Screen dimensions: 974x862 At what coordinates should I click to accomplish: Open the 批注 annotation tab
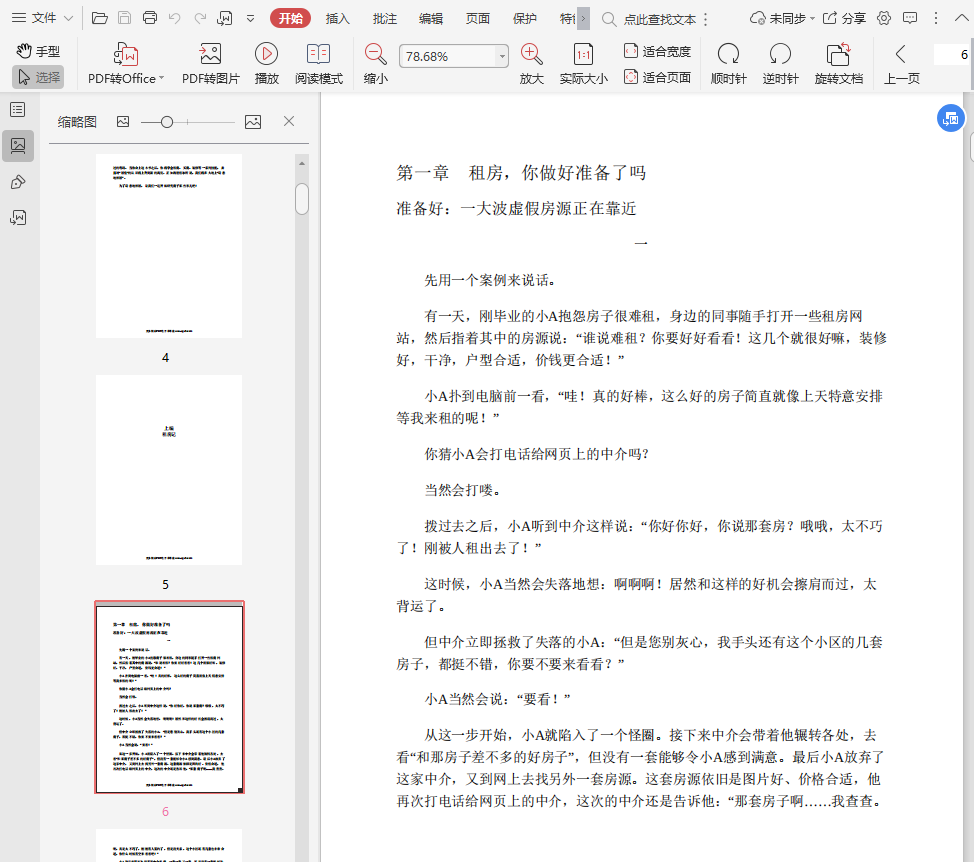(384, 18)
